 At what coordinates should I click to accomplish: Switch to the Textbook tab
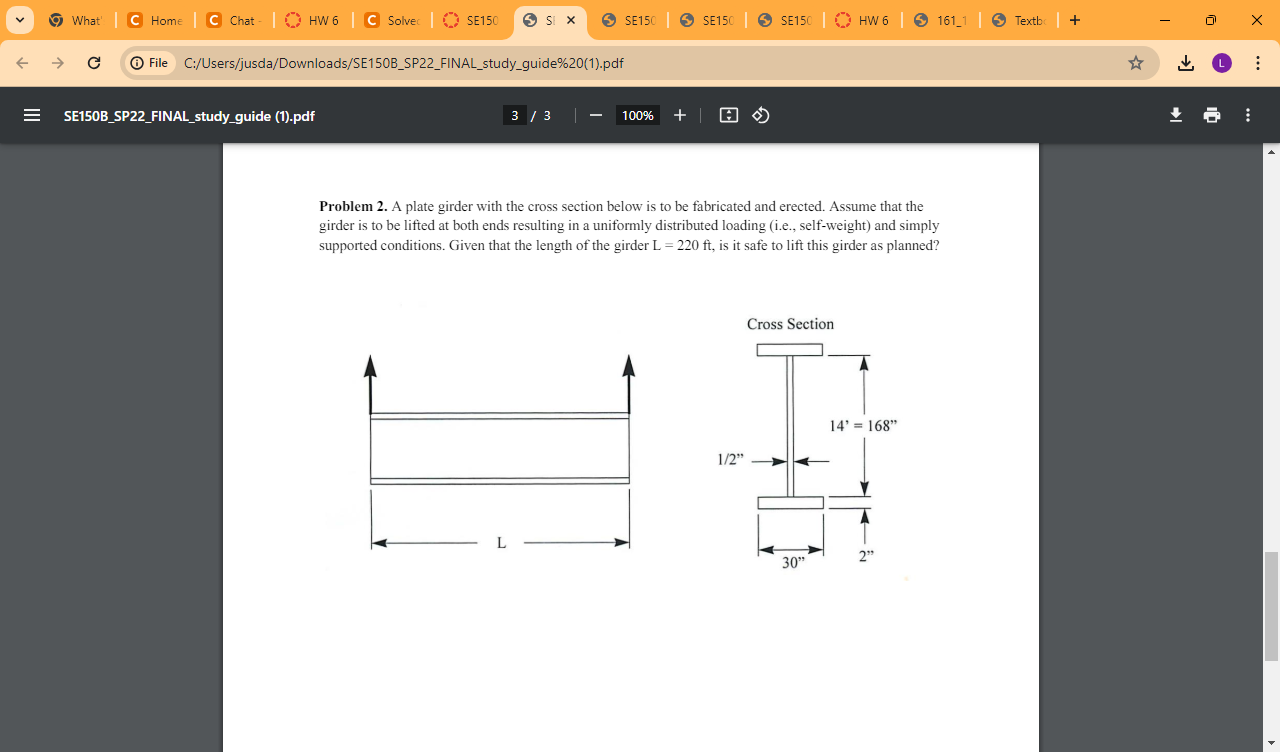click(1020, 20)
